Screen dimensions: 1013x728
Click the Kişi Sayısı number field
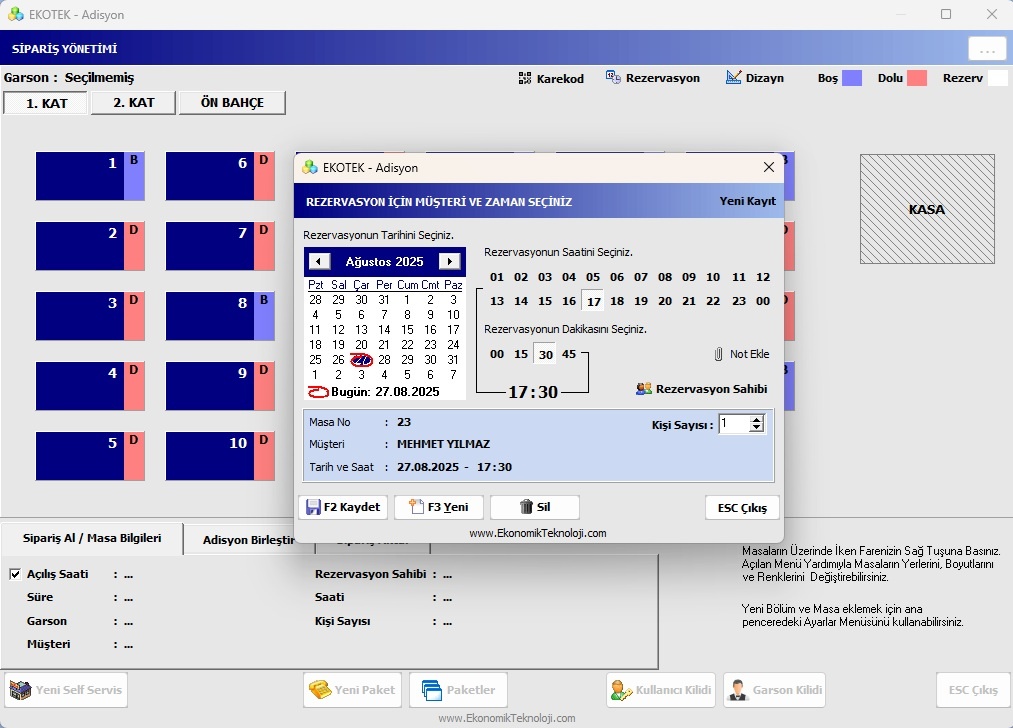coord(735,424)
